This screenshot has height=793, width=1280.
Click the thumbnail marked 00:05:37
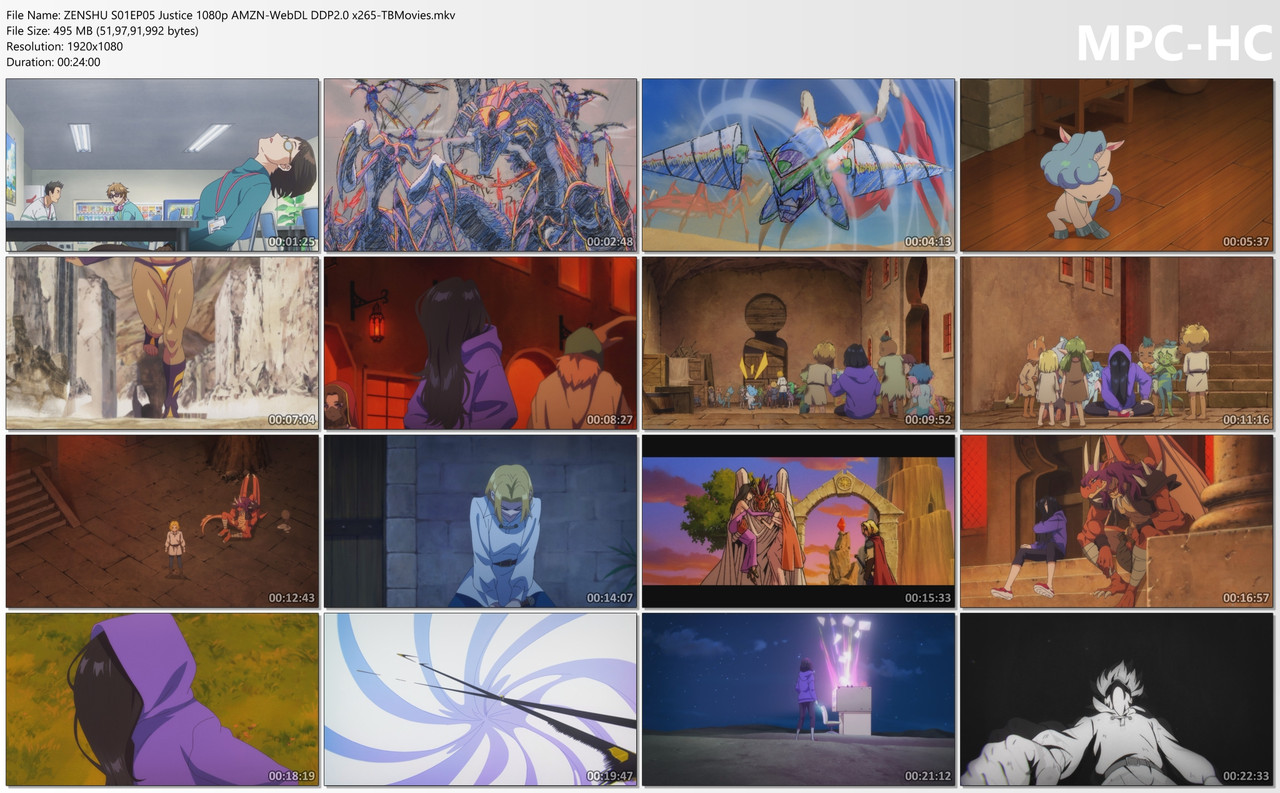(x=1116, y=165)
